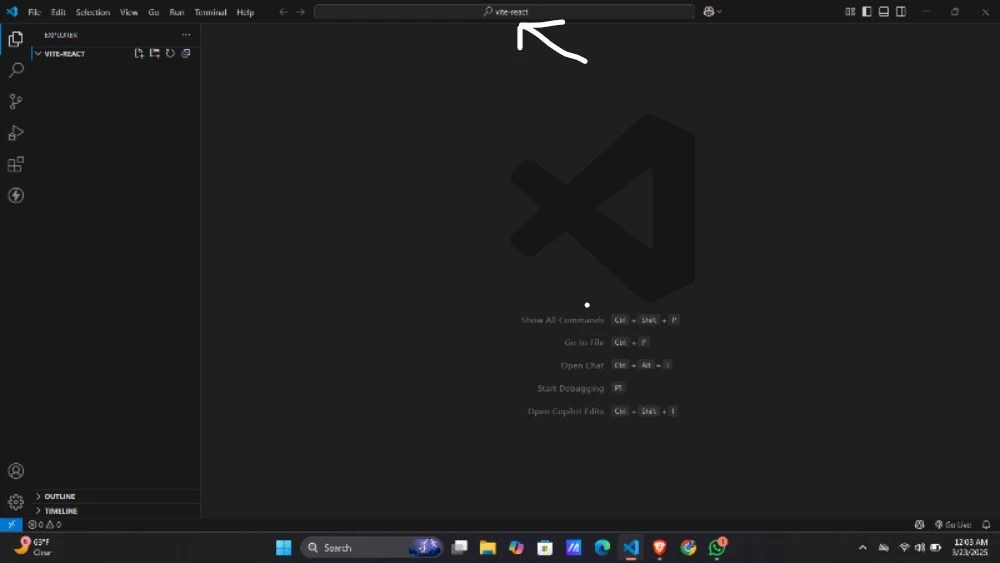Open Explorer views and more actions
Screen dimensions: 1000x563
coord(186,35)
